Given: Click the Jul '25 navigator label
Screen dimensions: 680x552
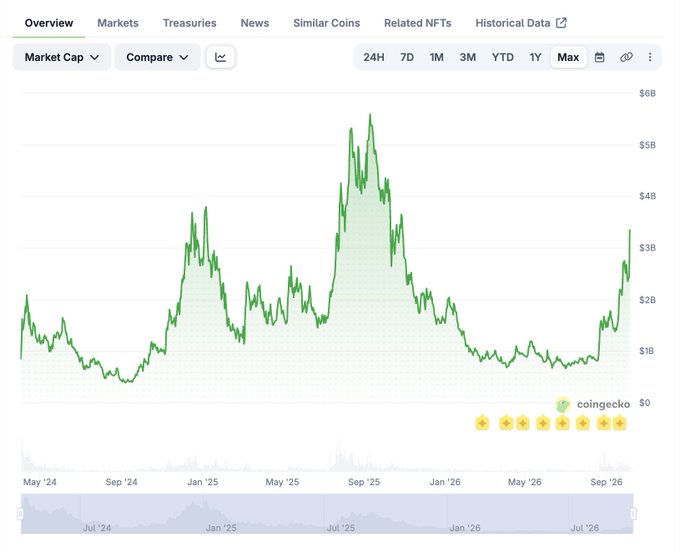Looking at the screenshot, I should tap(340, 528).
